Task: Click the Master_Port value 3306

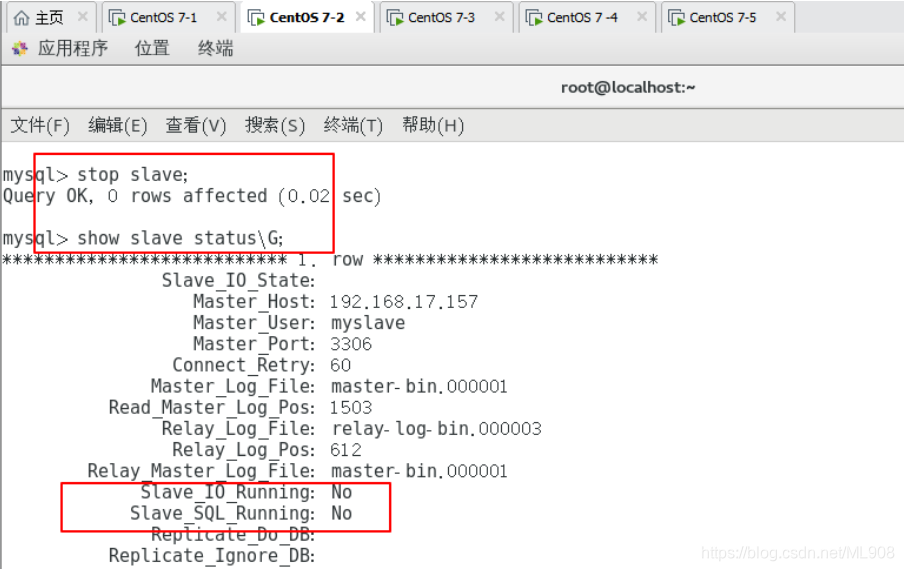Action: (351, 344)
